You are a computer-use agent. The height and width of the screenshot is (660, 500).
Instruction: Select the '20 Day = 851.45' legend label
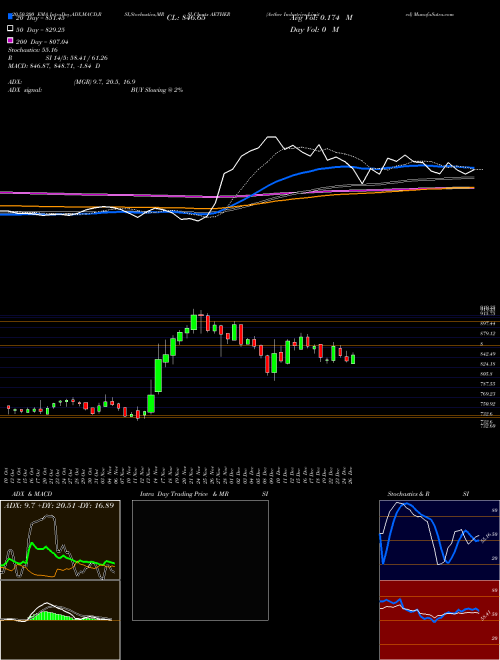[x=40, y=18]
